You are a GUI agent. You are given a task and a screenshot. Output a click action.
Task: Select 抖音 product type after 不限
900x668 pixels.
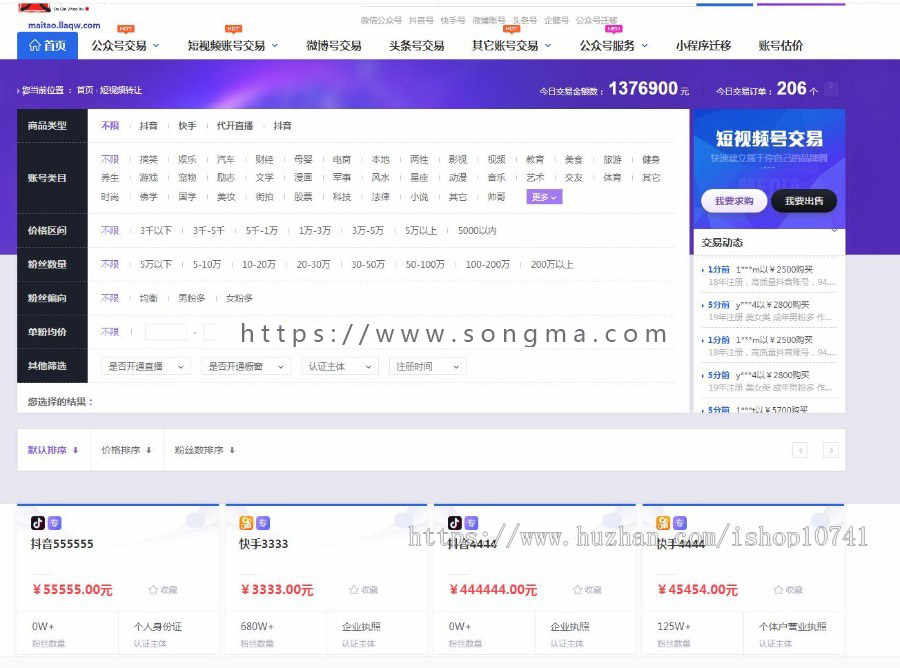(148, 126)
